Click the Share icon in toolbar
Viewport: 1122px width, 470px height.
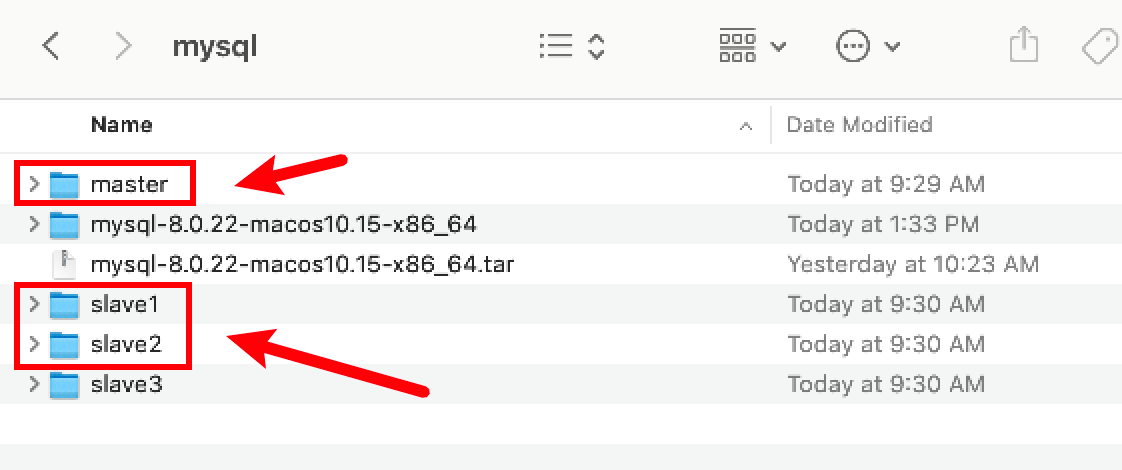point(1024,46)
